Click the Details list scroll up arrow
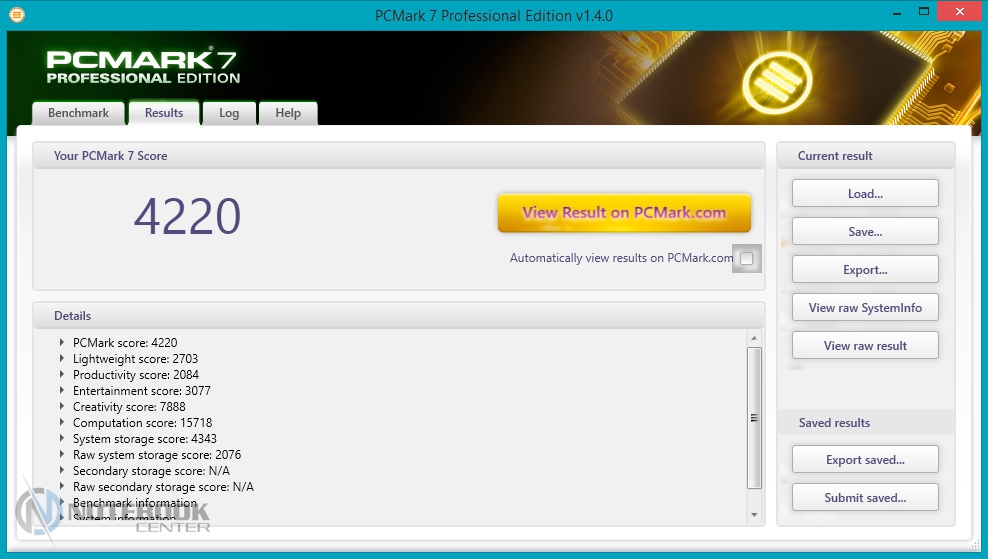Viewport: 988px width, 559px height. 754,339
